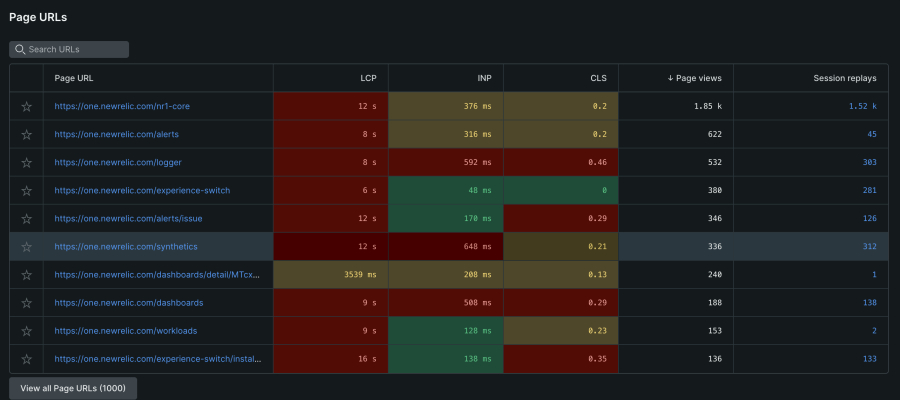The width and height of the screenshot is (900, 400).
Task: Star the synthetics URL row
Action: (x=26, y=247)
